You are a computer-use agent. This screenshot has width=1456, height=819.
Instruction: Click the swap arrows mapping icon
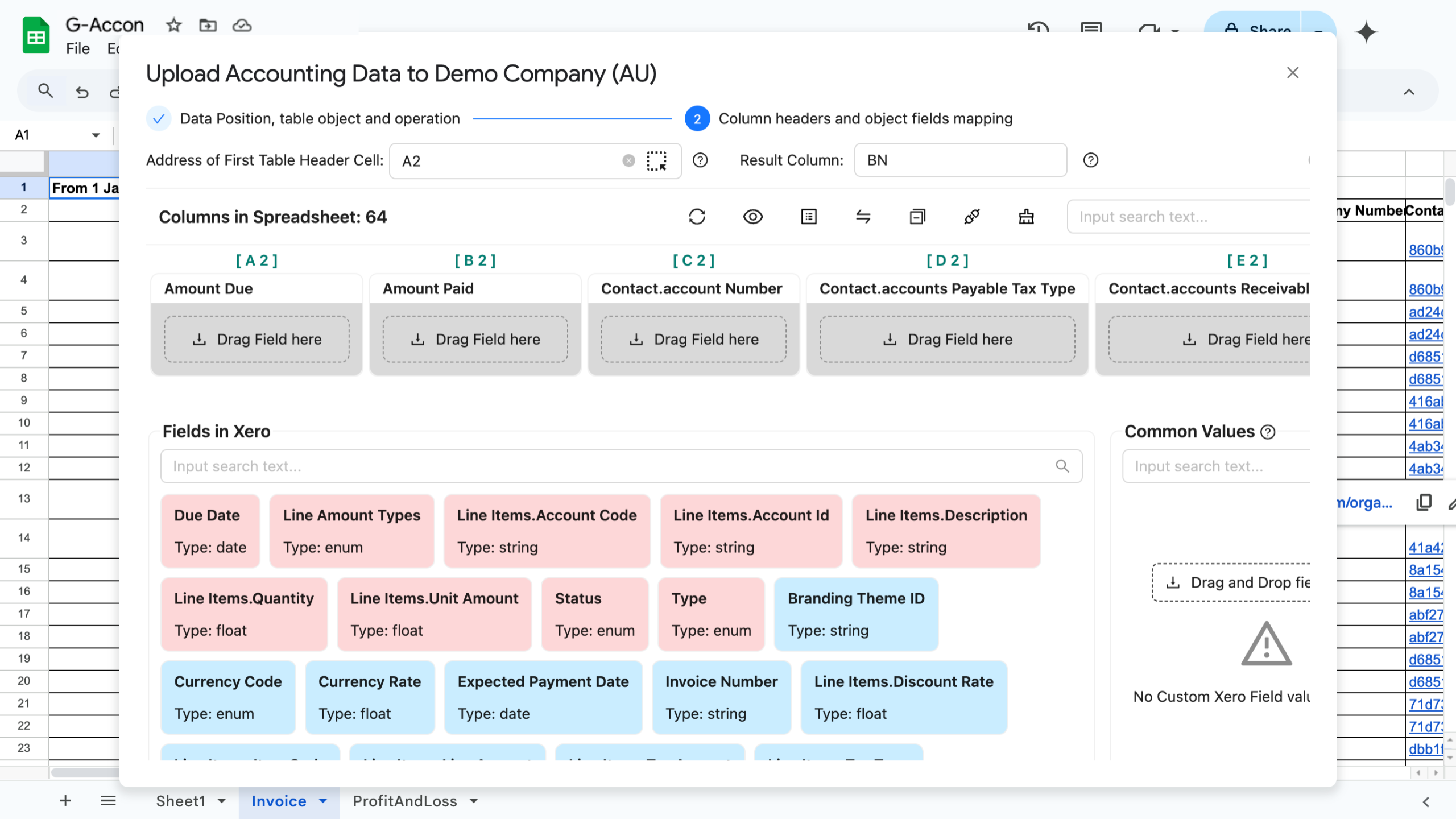tap(863, 217)
